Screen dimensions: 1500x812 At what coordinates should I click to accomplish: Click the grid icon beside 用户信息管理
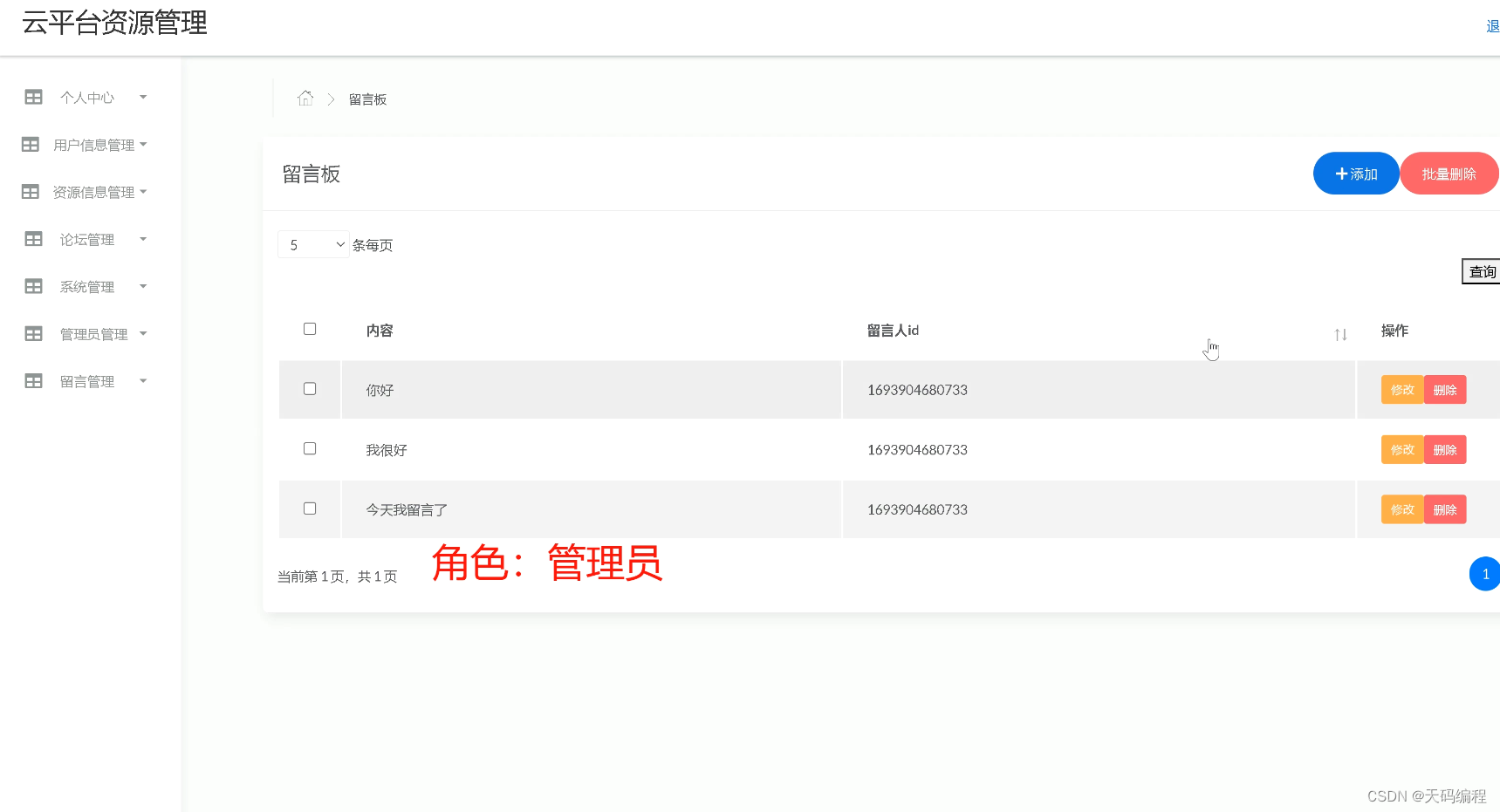(x=31, y=144)
